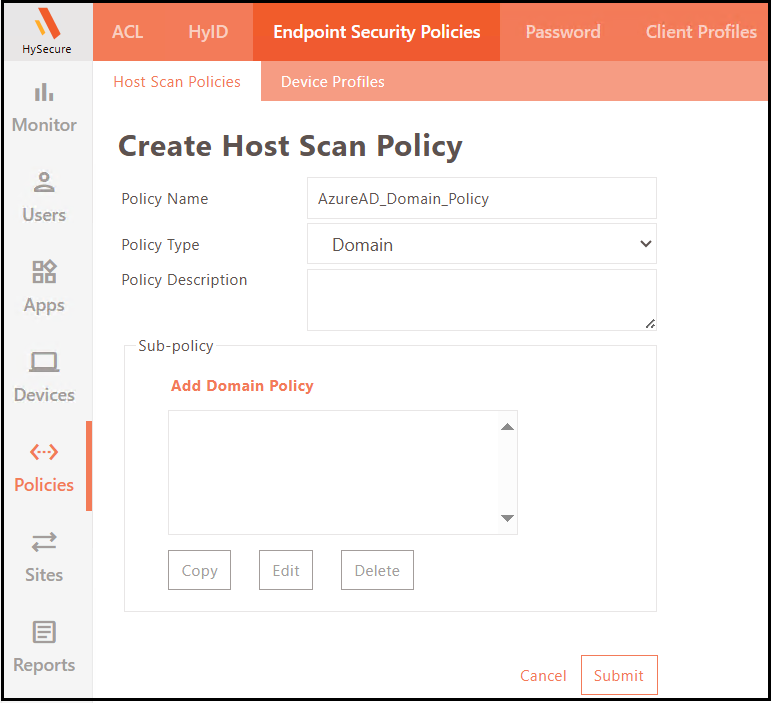Image resolution: width=771 pixels, height=703 pixels.
Task: Click into the Policy Description text area
Action: click(481, 299)
